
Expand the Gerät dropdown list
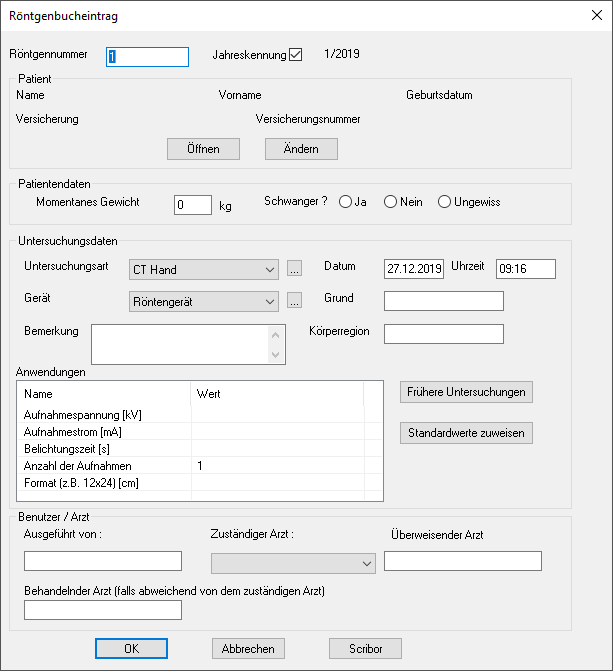(271, 301)
